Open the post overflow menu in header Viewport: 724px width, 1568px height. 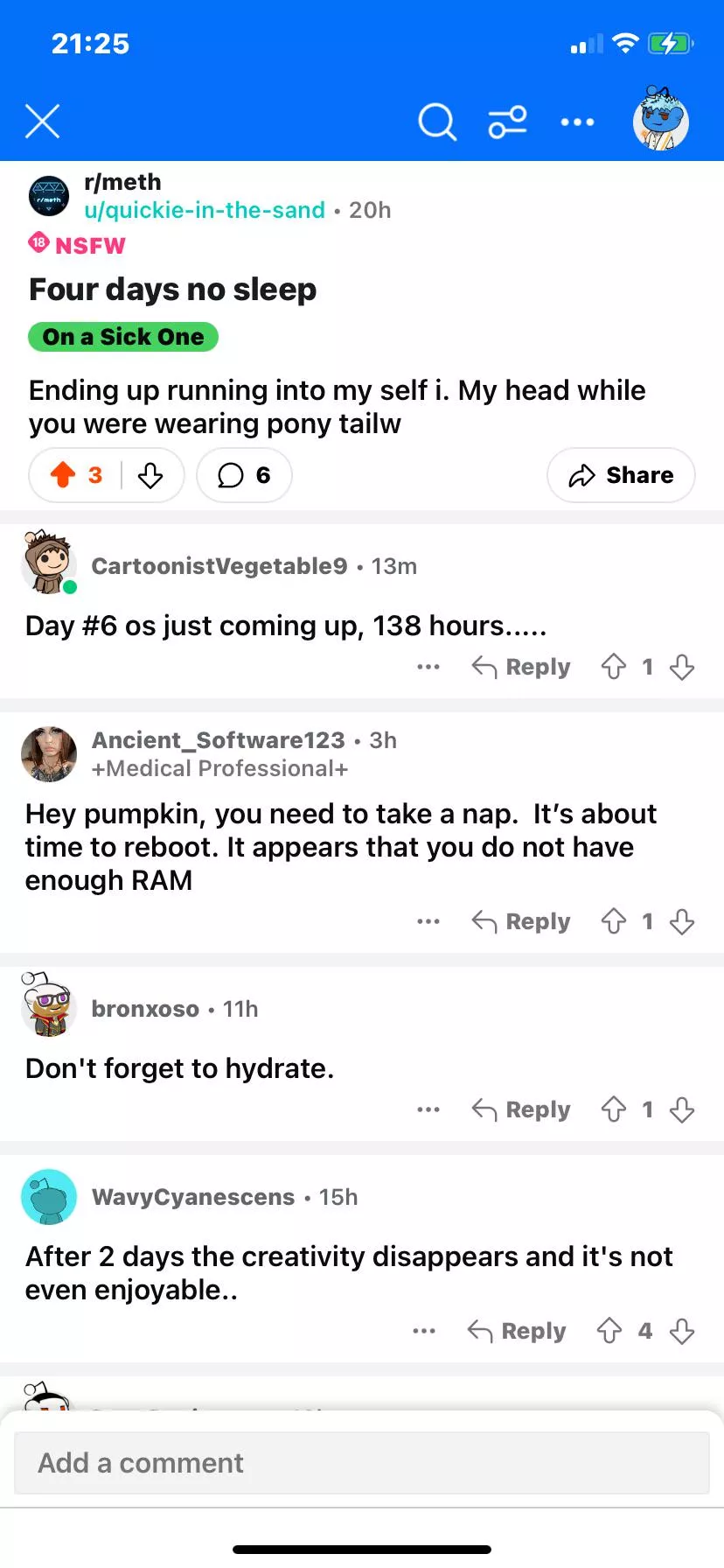click(577, 122)
